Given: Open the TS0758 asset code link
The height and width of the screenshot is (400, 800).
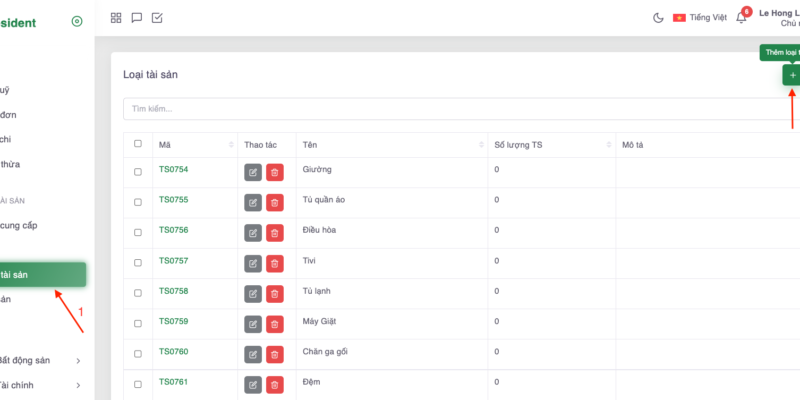Looking at the screenshot, I should tap(173, 291).
